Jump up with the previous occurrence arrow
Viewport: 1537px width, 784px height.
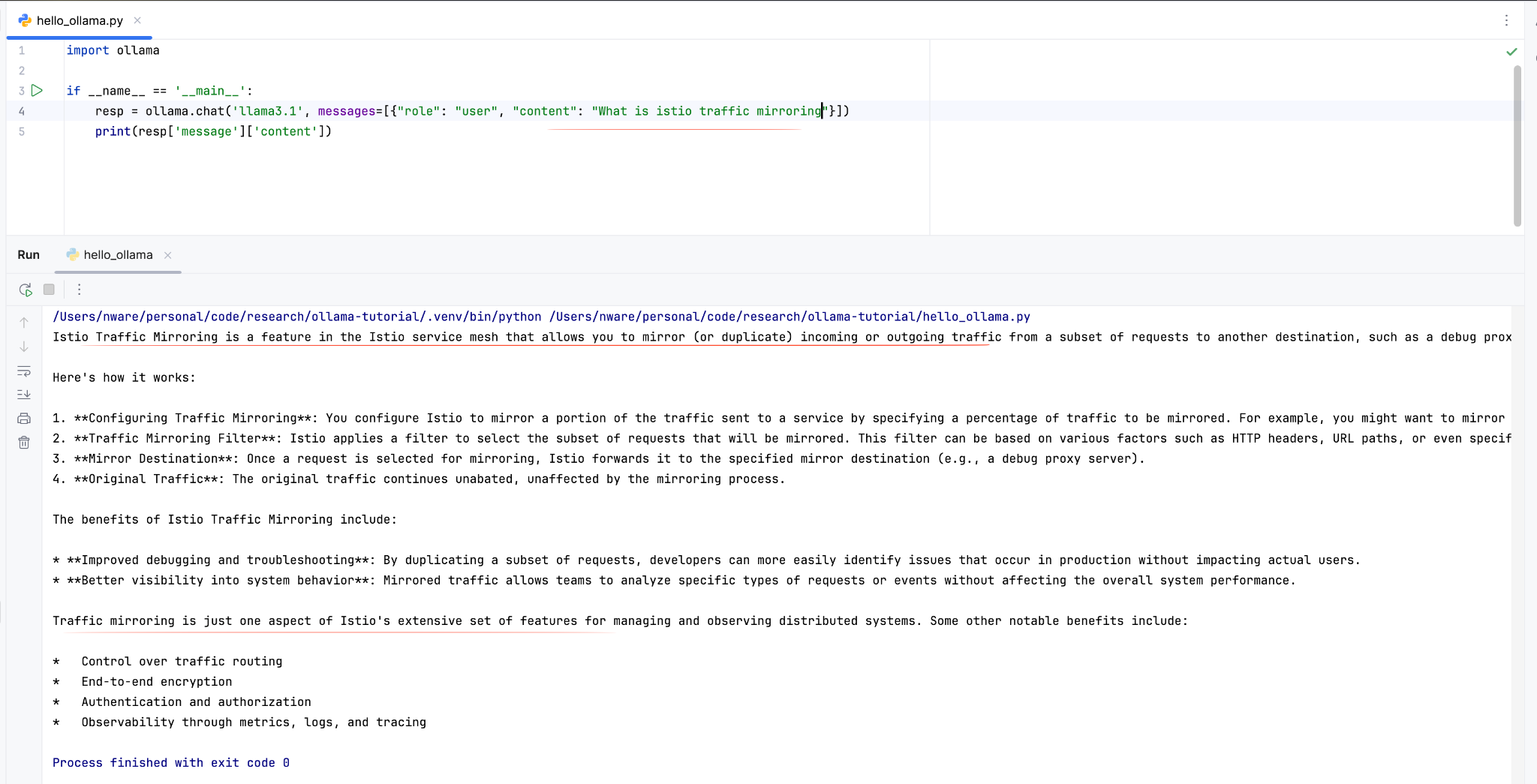pyautogui.click(x=24, y=322)
